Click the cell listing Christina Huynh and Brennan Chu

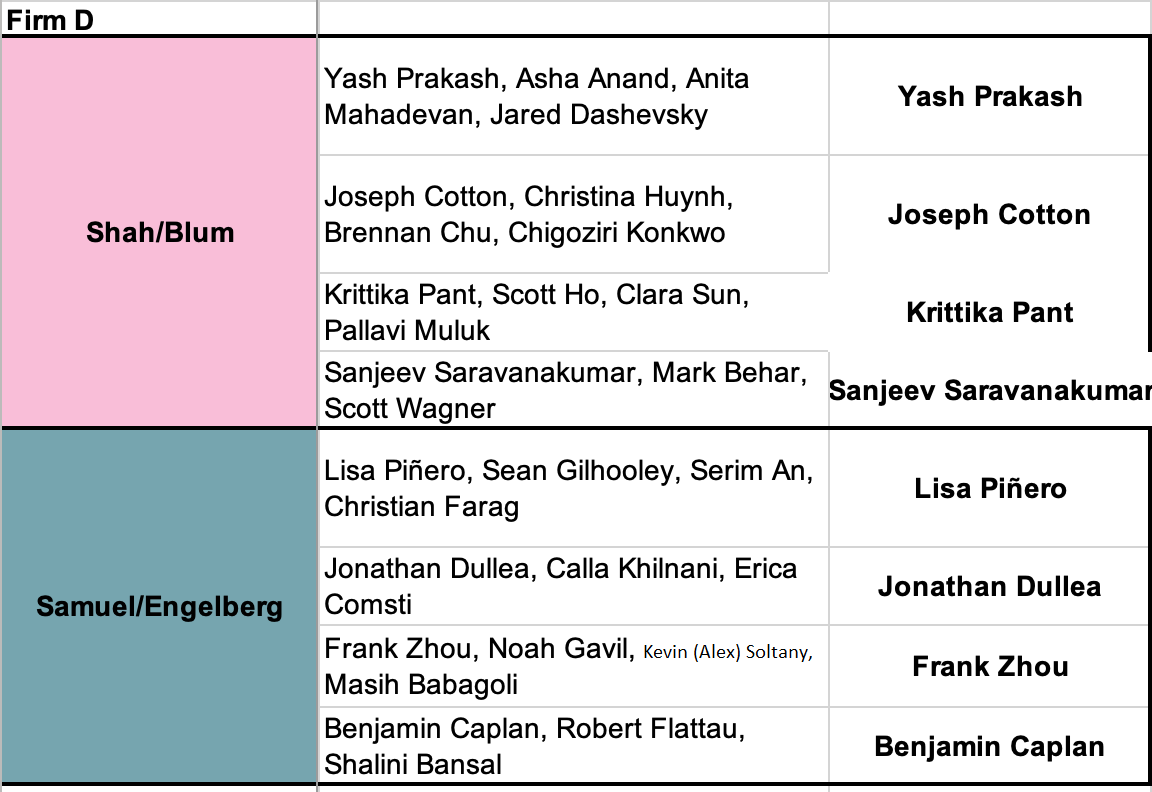click(x=572, y=214)
